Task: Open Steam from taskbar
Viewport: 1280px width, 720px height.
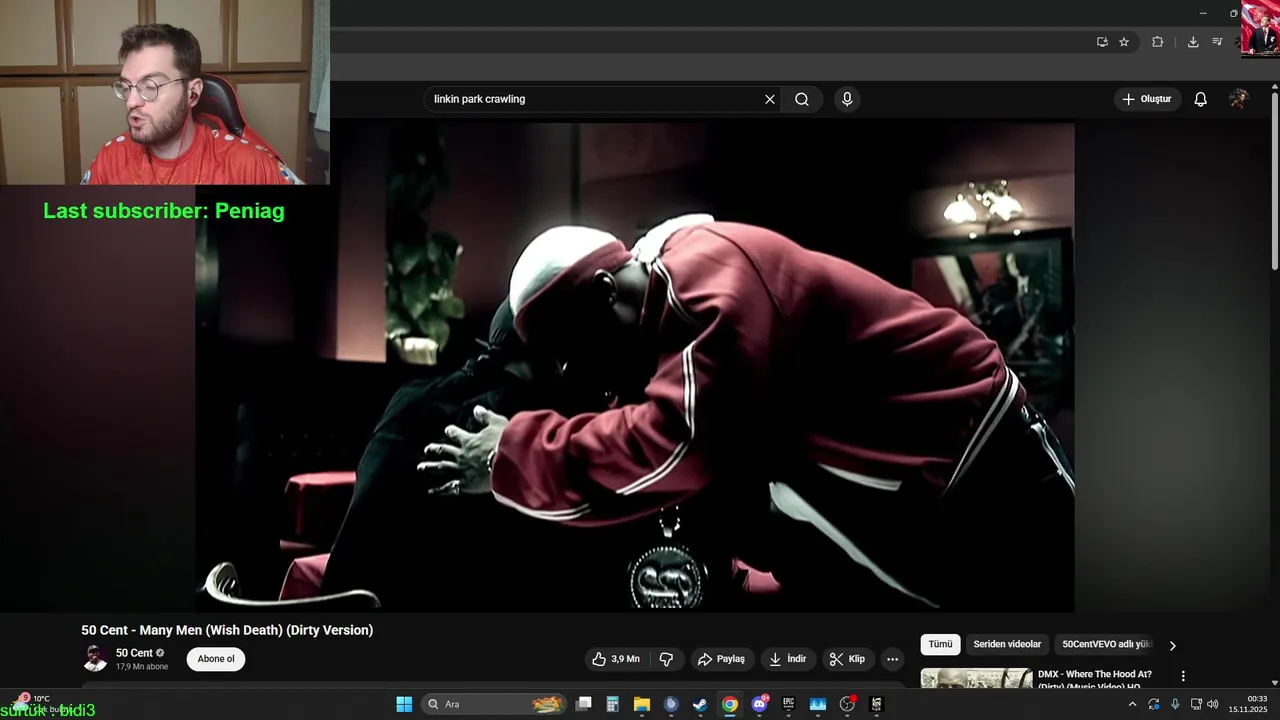Action: pos(700,704)
